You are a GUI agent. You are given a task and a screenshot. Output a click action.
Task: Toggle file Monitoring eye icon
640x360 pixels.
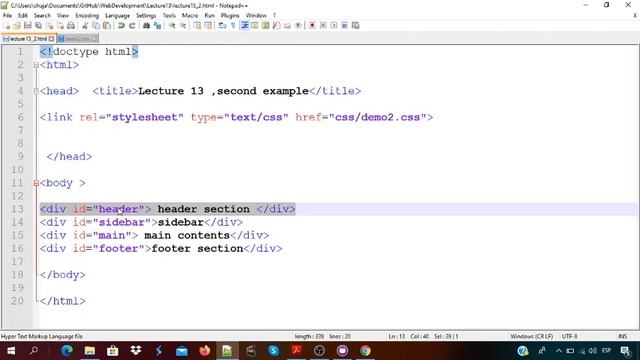pos(298,26)
